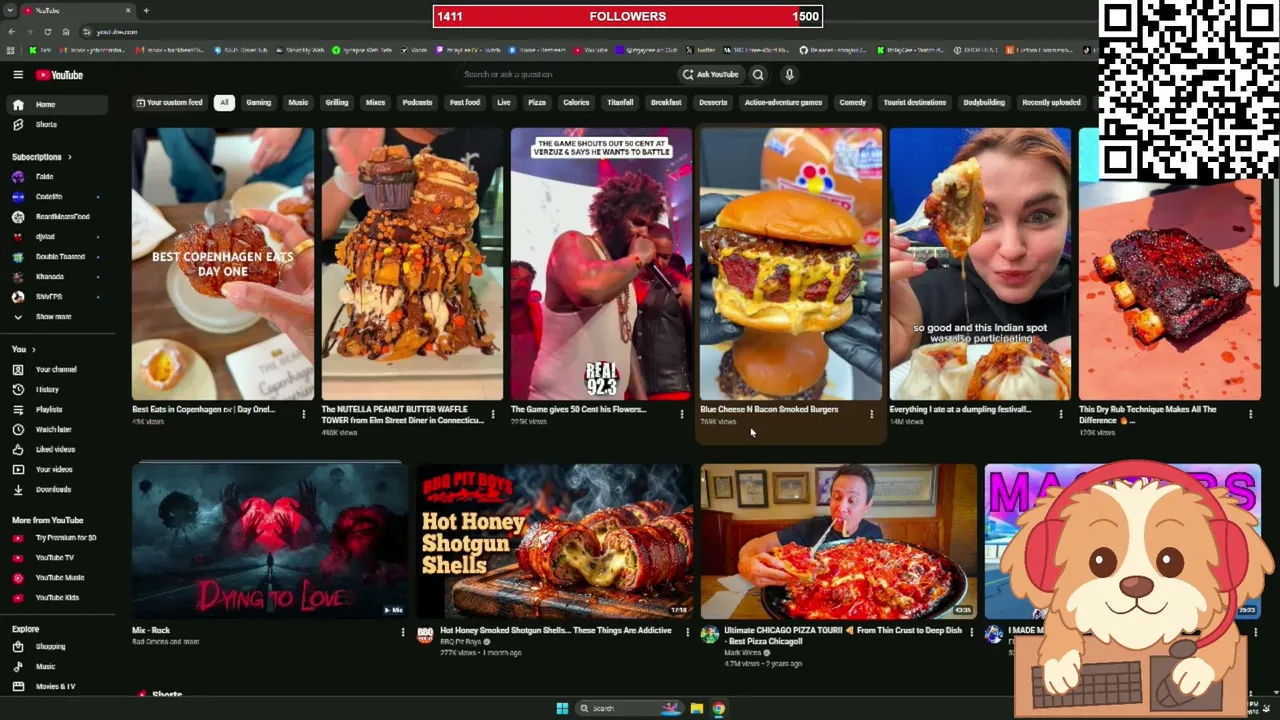1280x720 pixels.
Task: Open the Dying to Love mix thumbnail
Action: pos(270,541)
